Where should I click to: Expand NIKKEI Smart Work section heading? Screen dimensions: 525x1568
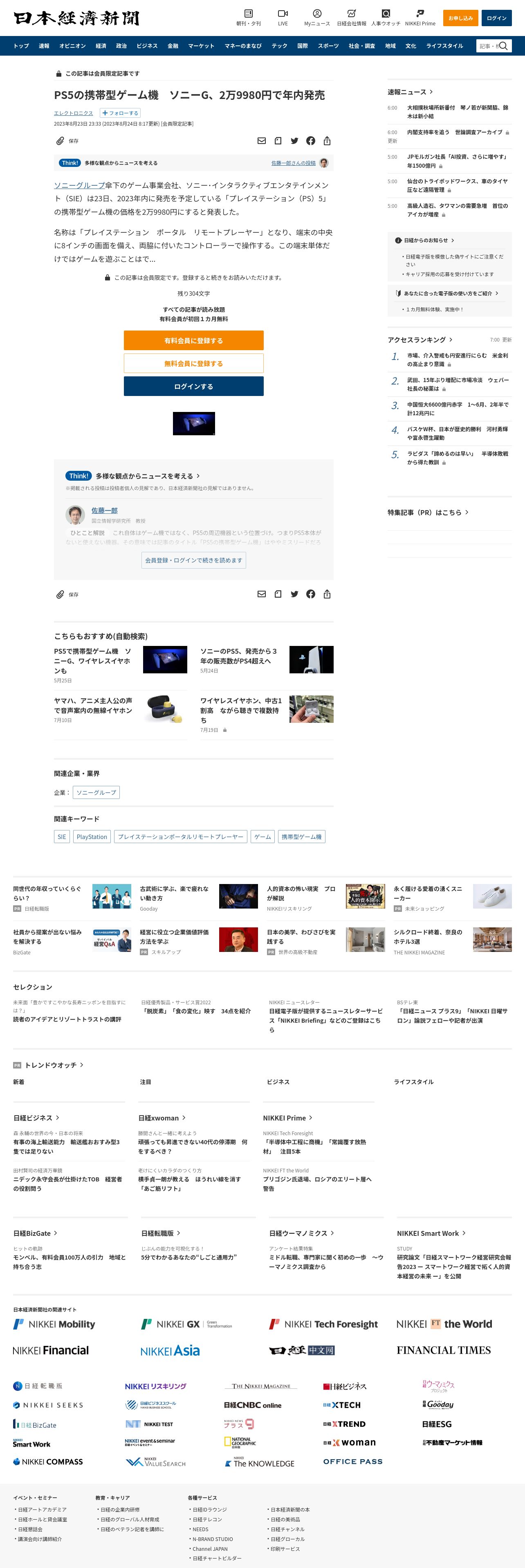pyautogui.click(x=431, y=1233)
